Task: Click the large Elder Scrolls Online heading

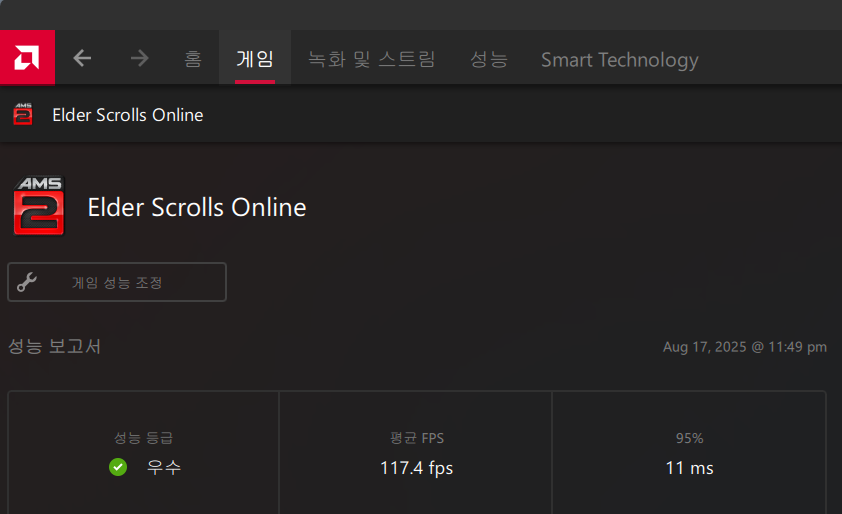Action: tap(197, 207)
